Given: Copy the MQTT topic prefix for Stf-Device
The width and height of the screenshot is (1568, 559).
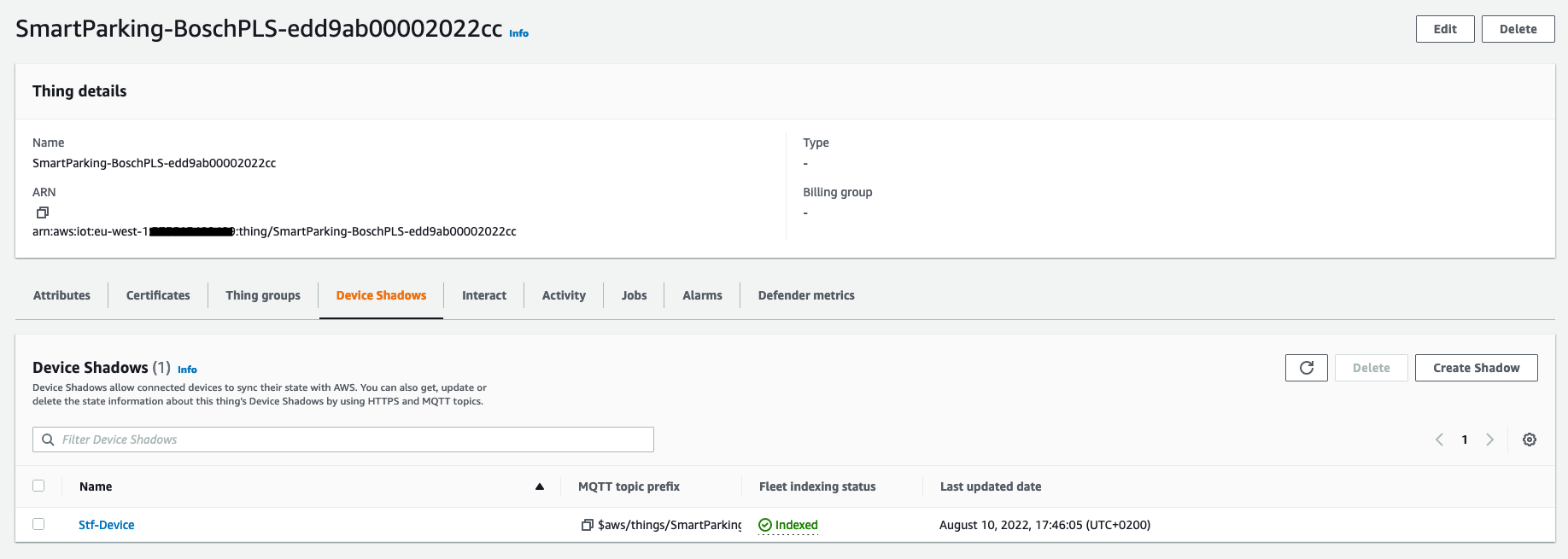Looking at the screenshot, I should coord(587,525).
